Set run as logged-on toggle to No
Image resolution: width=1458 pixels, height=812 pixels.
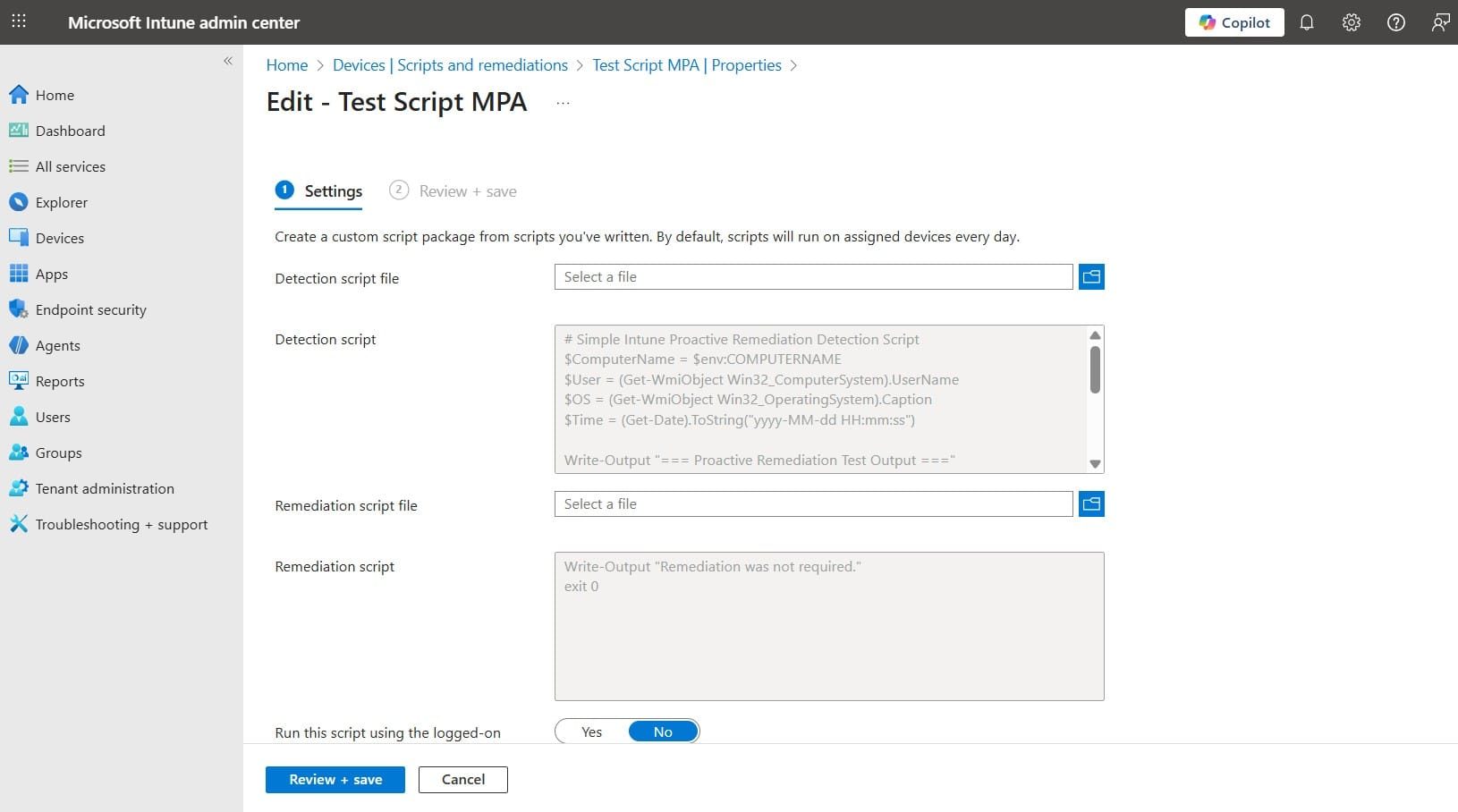point(663,732)
